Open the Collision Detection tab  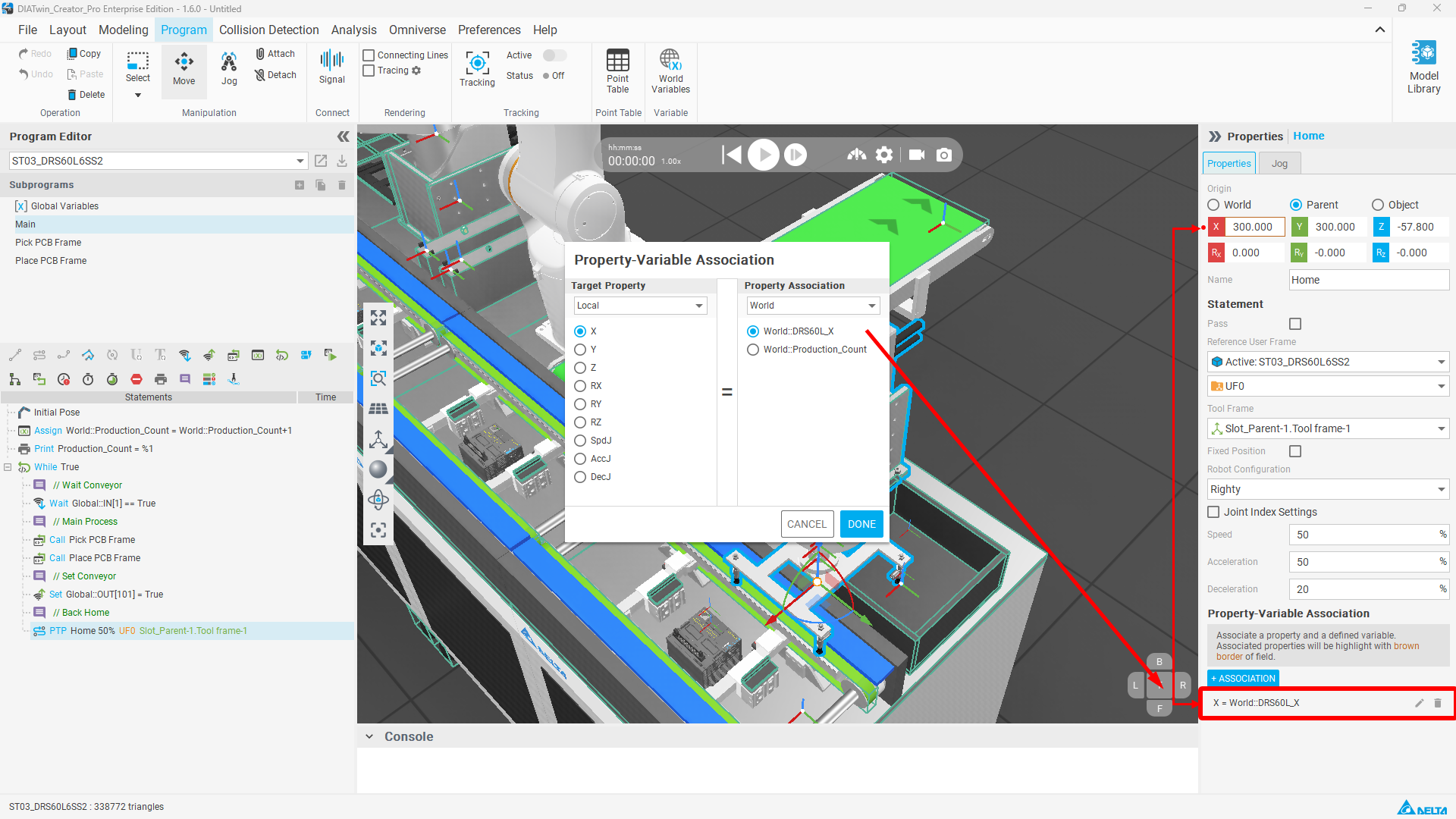coord(269,30)
